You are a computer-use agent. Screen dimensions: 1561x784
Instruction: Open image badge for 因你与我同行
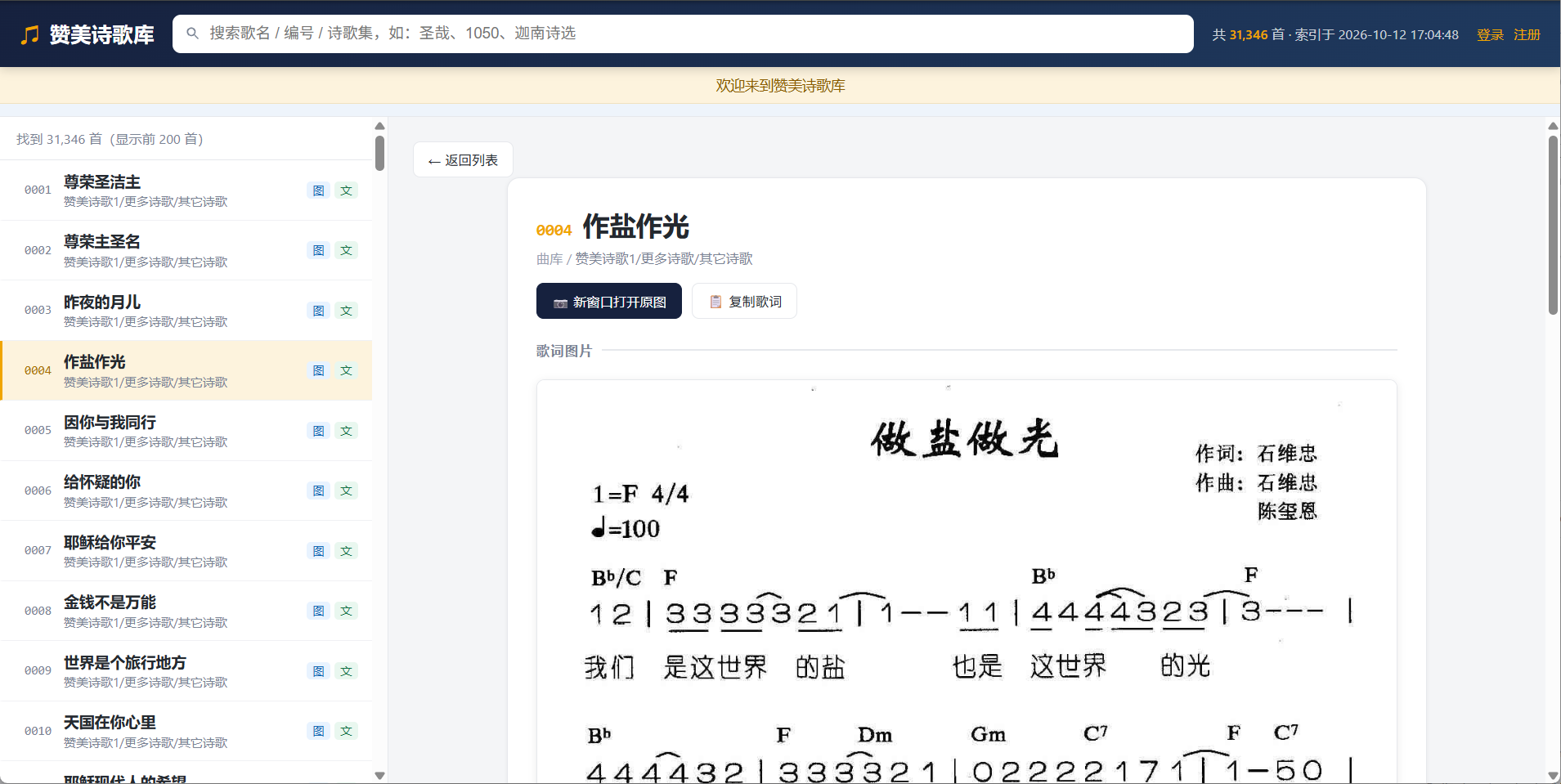(x=319, y=431)
